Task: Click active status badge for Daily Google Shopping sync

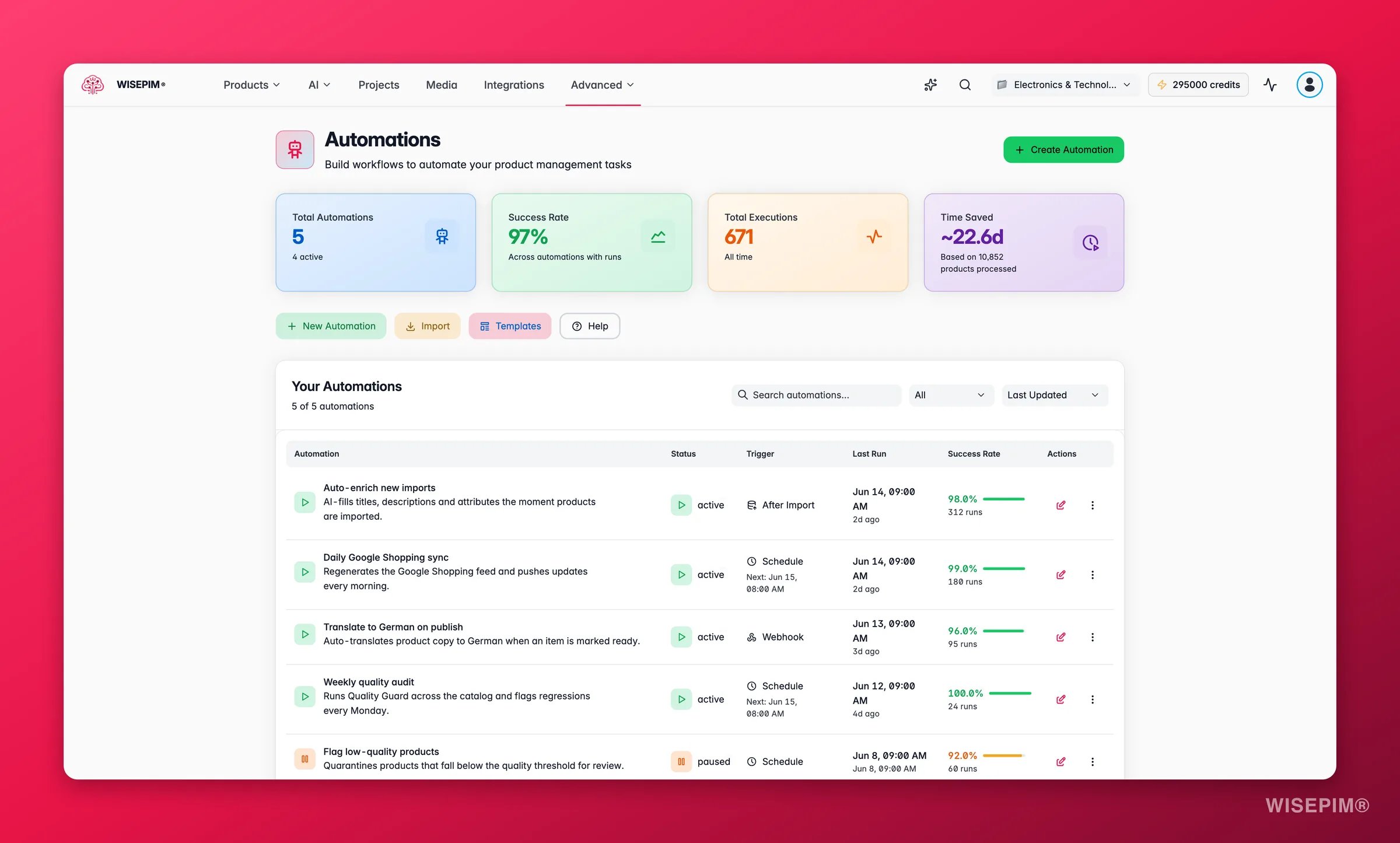Action: pos(698,575)
